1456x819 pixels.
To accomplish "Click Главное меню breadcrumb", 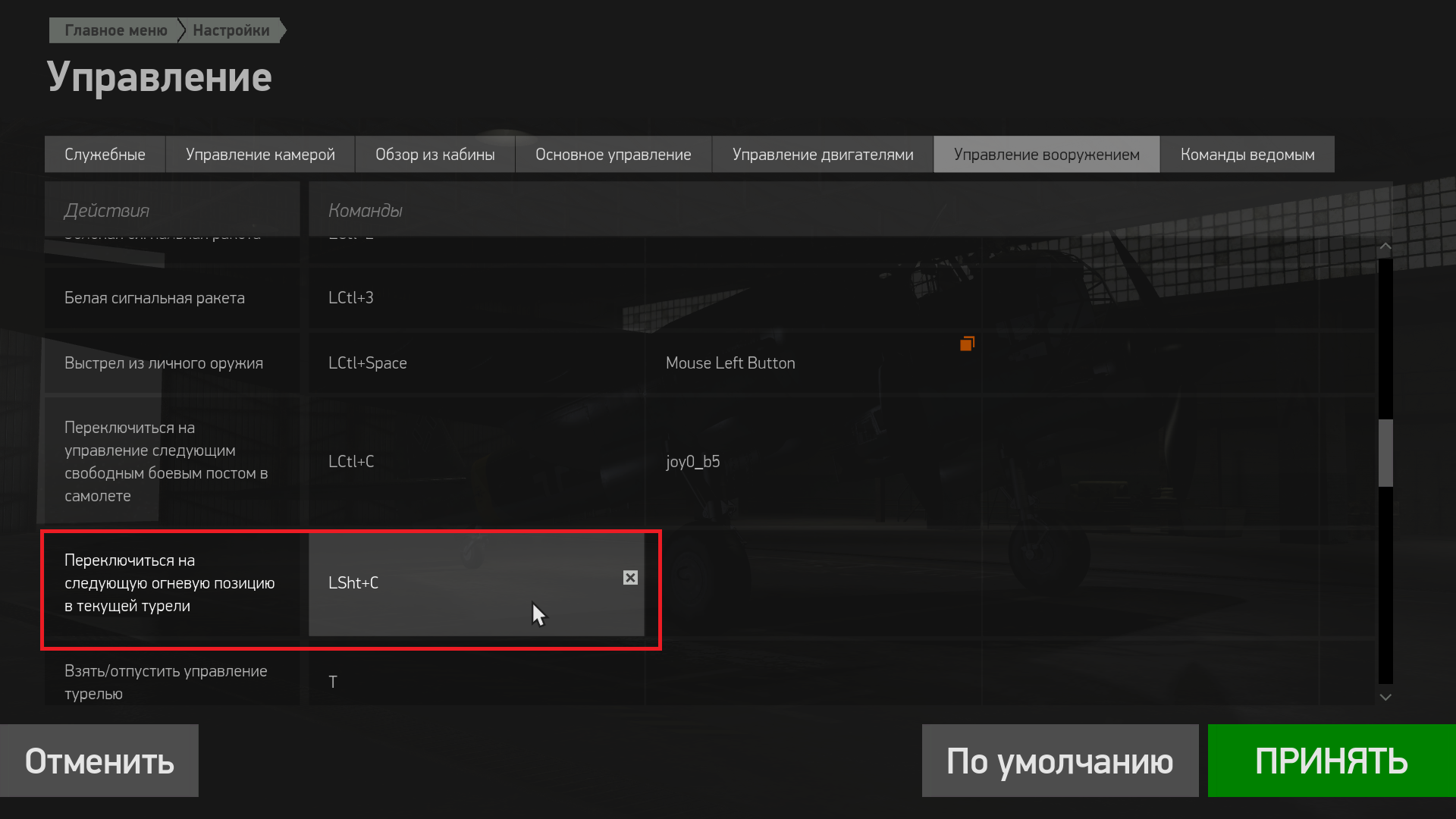I will [115, 30].
